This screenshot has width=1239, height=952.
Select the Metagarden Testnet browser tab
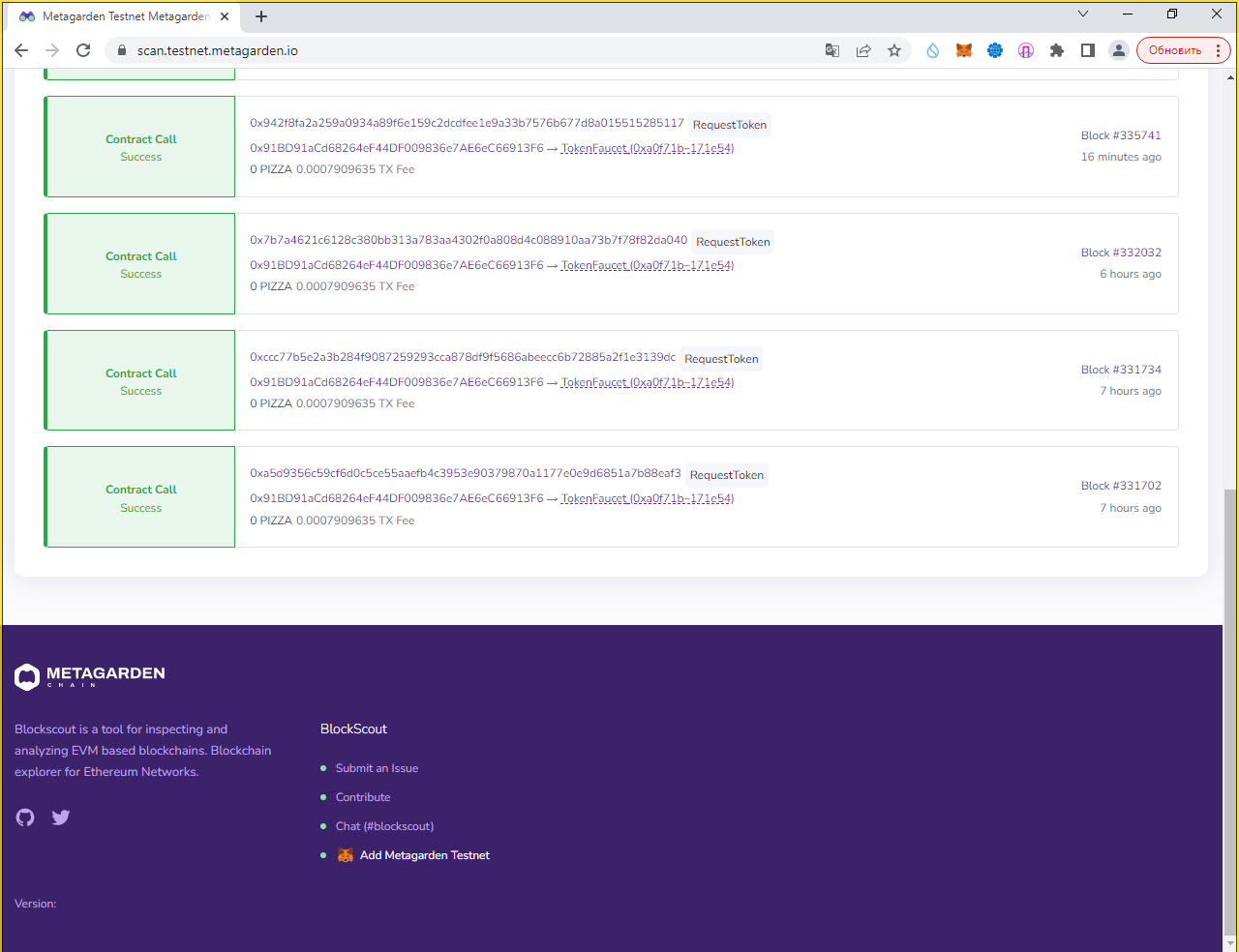coord(124,16)
